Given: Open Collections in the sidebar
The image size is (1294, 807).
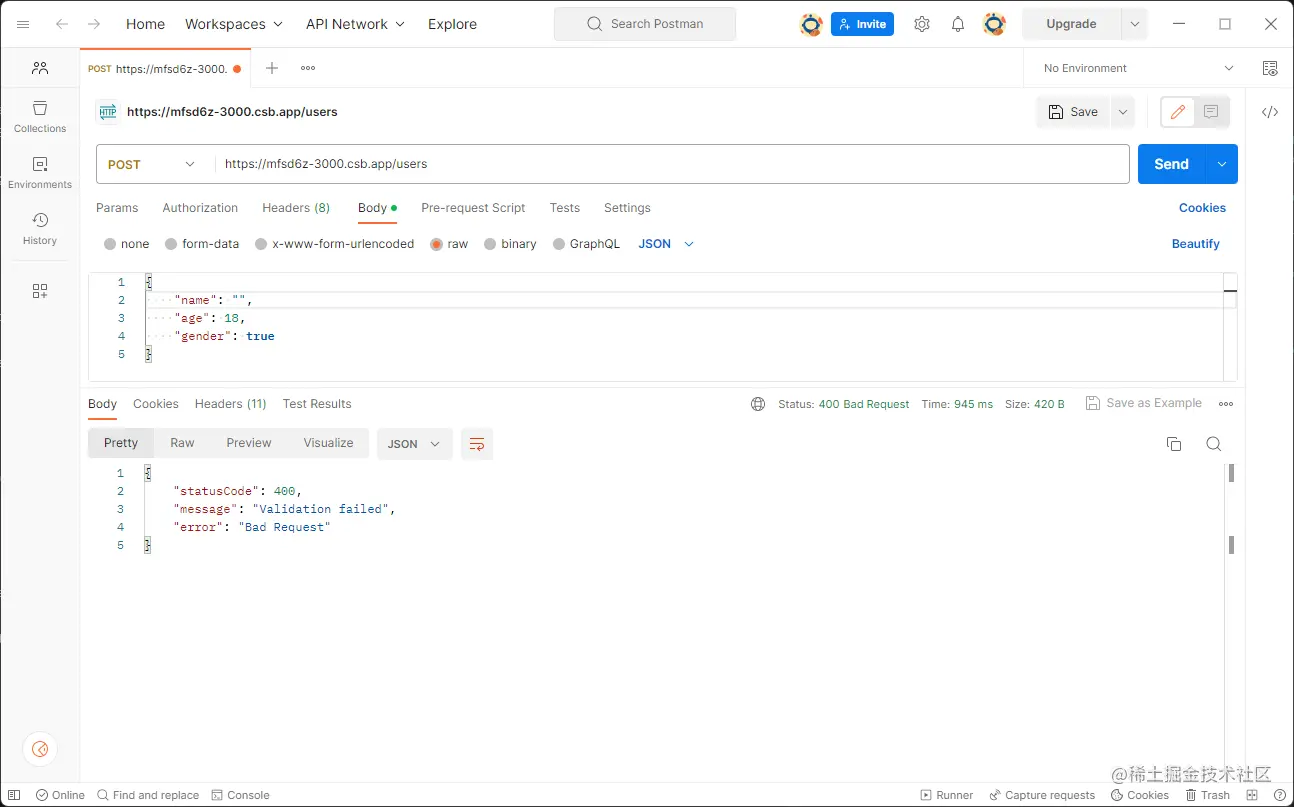Looking at the screenshot, I should pyautogui.click(x=40, y=116).
